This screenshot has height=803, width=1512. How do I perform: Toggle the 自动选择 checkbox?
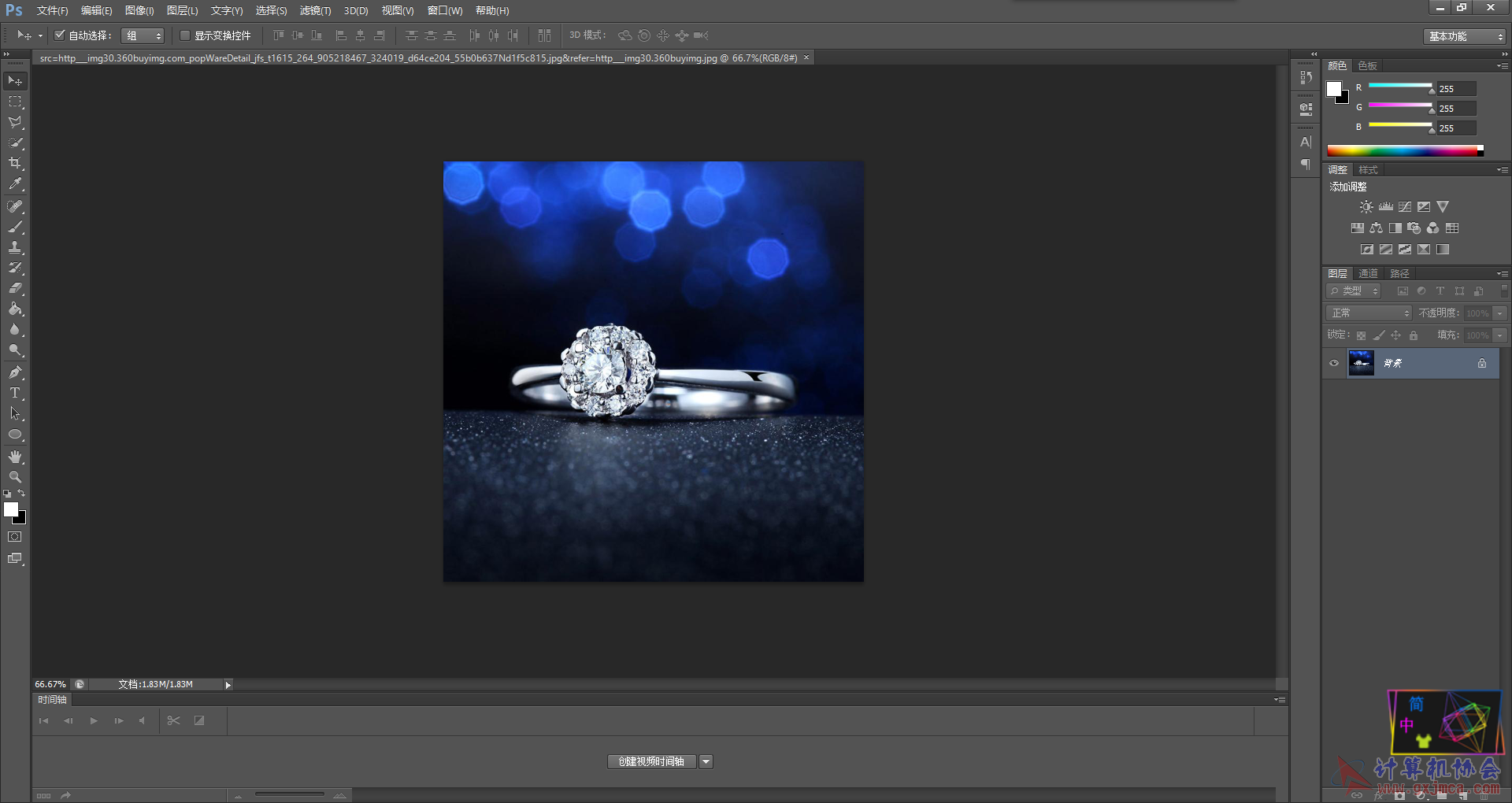(59, 35)
